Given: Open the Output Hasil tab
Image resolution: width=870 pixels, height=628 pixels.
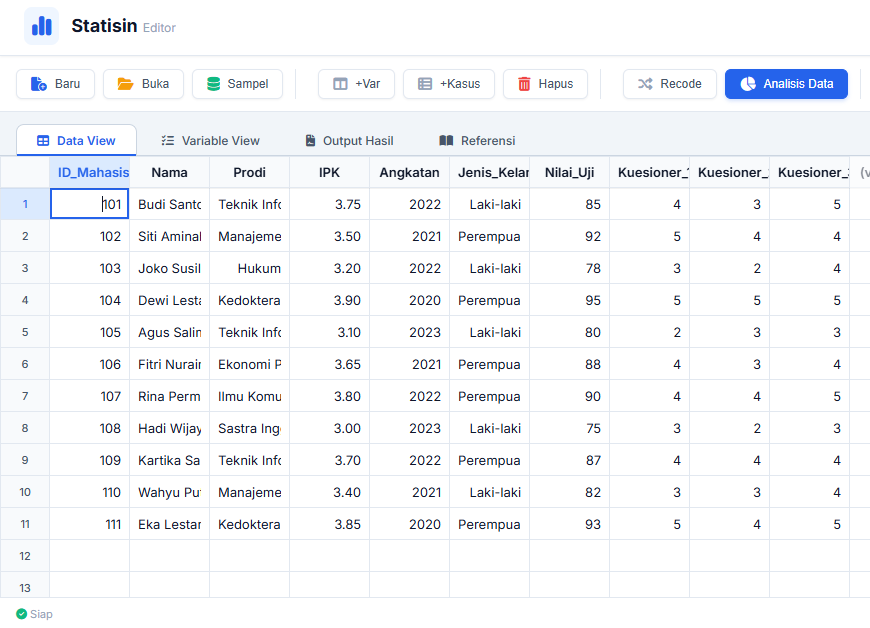Looking at the screenshot, I should pyautogui.click(x=349, y=141).
